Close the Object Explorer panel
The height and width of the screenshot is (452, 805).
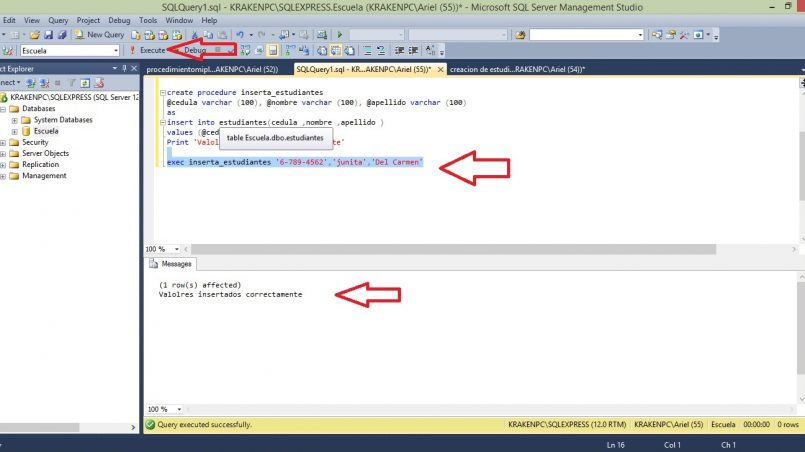(134, 68)
